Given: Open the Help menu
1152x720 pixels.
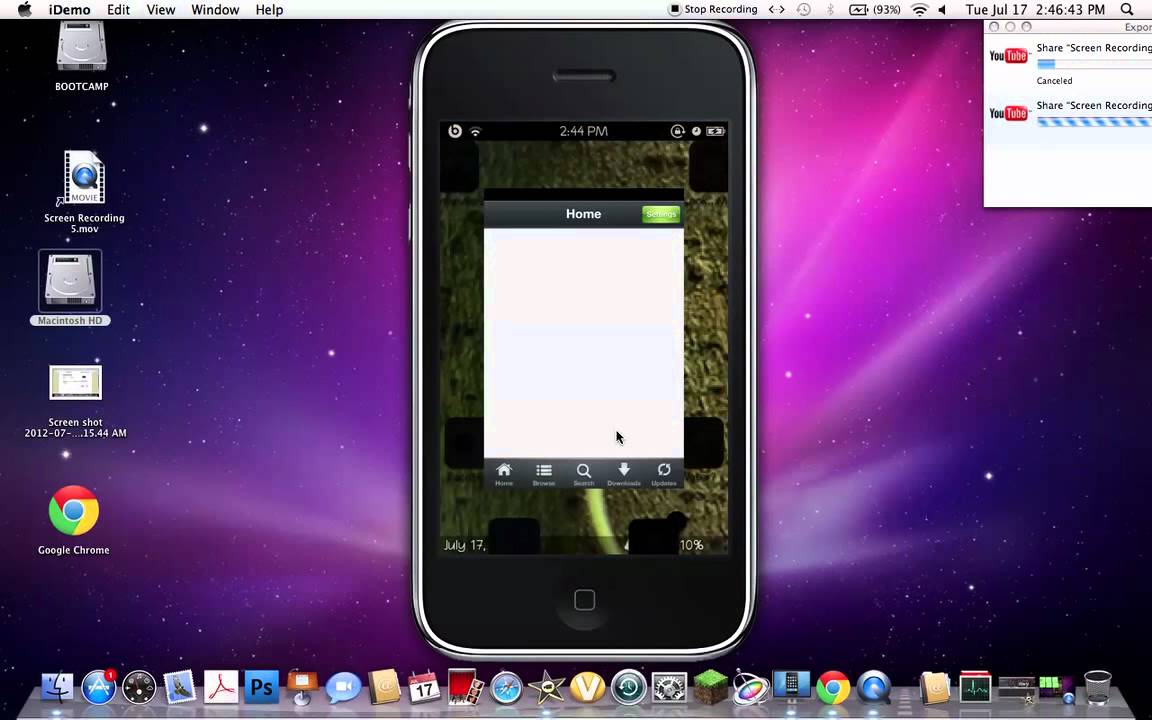Looking at the screenshot, I should pyautogui.click(x=269, y=10).
